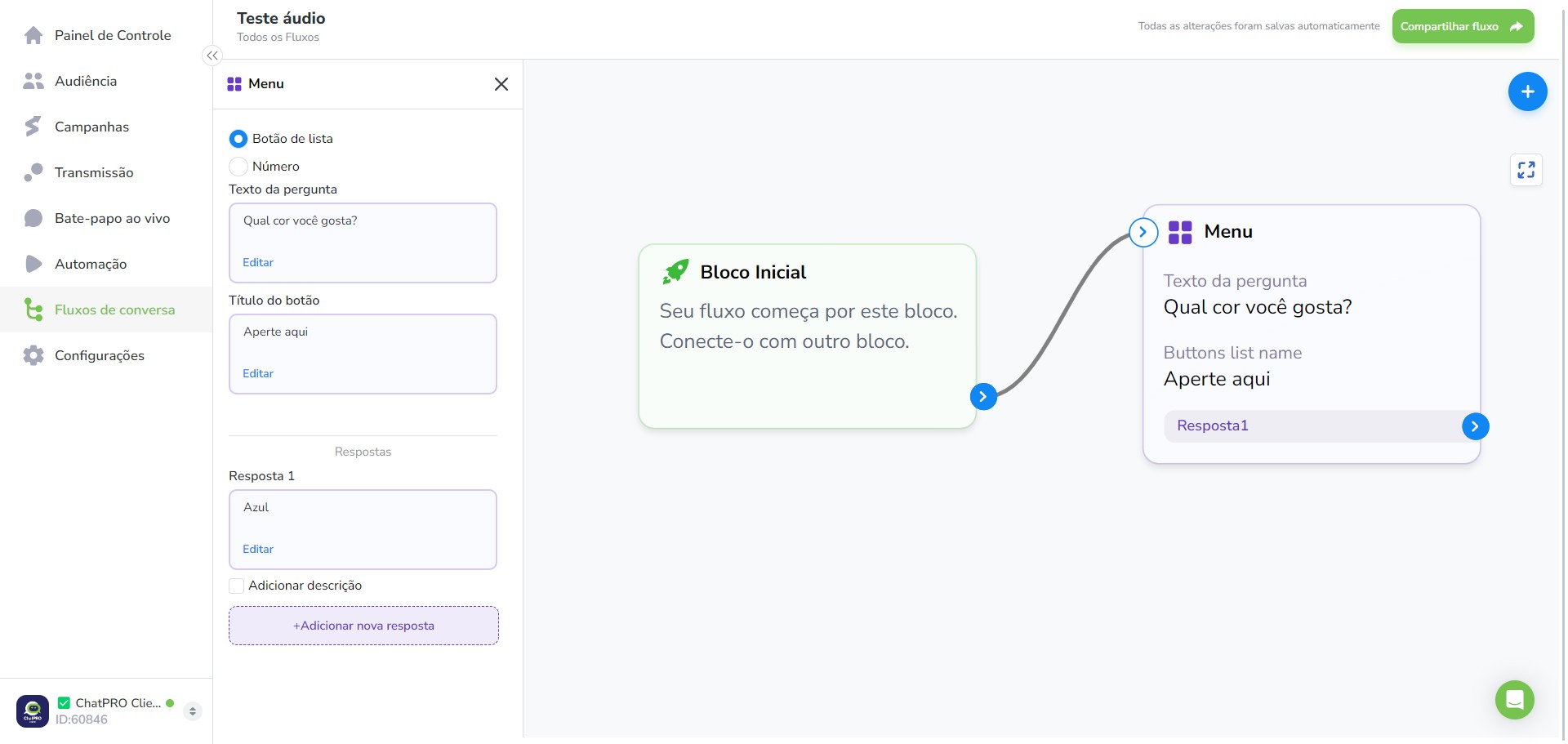Click the Resposta1 output connector arrow
The image size is (1568, 744).
(x=1475, y=426)
